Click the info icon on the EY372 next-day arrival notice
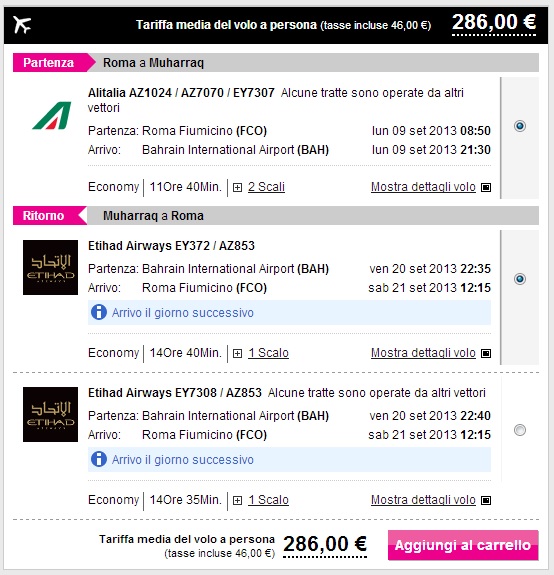The image size is (554, 575). [x=99, y=312]
